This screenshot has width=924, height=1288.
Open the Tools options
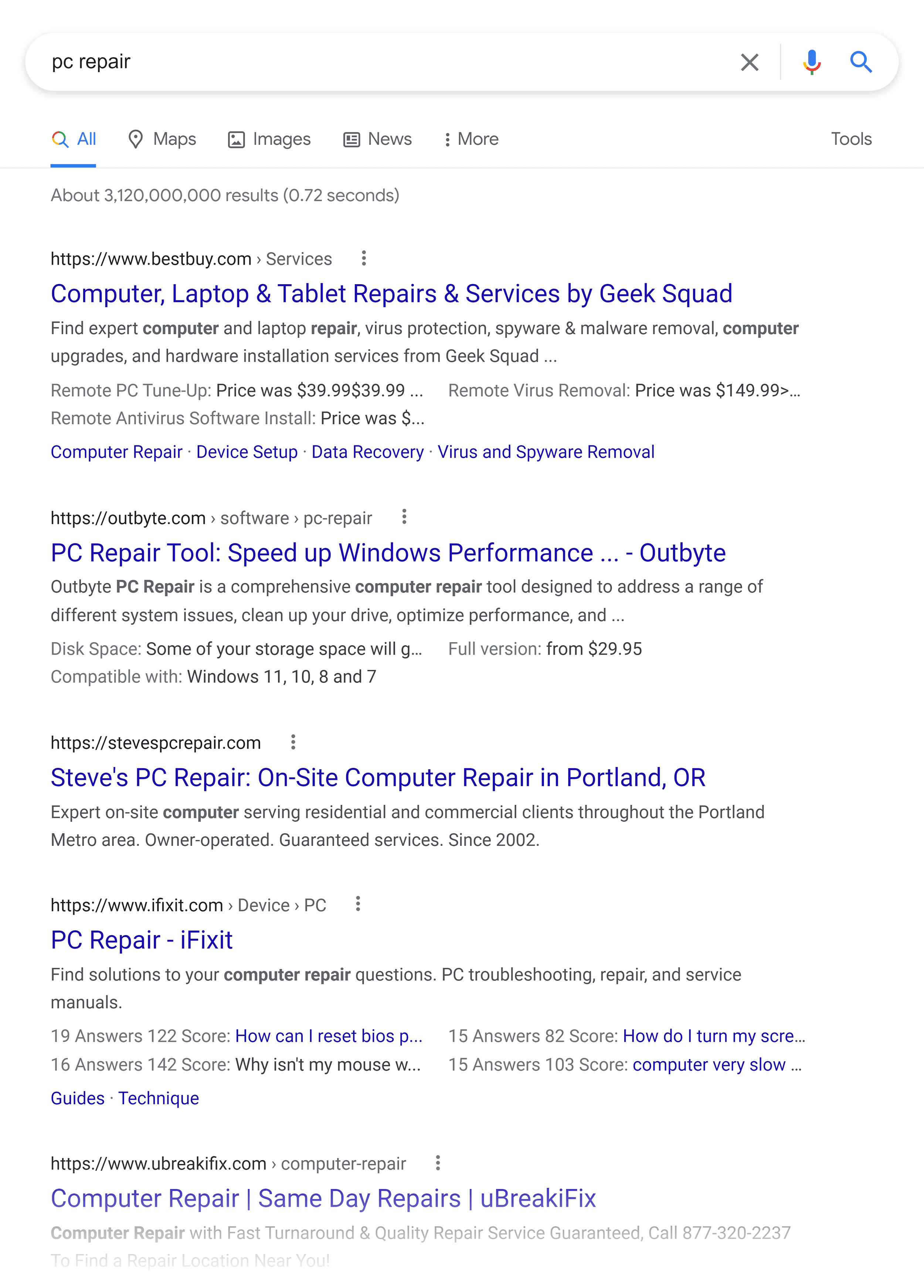coord(851,139)
